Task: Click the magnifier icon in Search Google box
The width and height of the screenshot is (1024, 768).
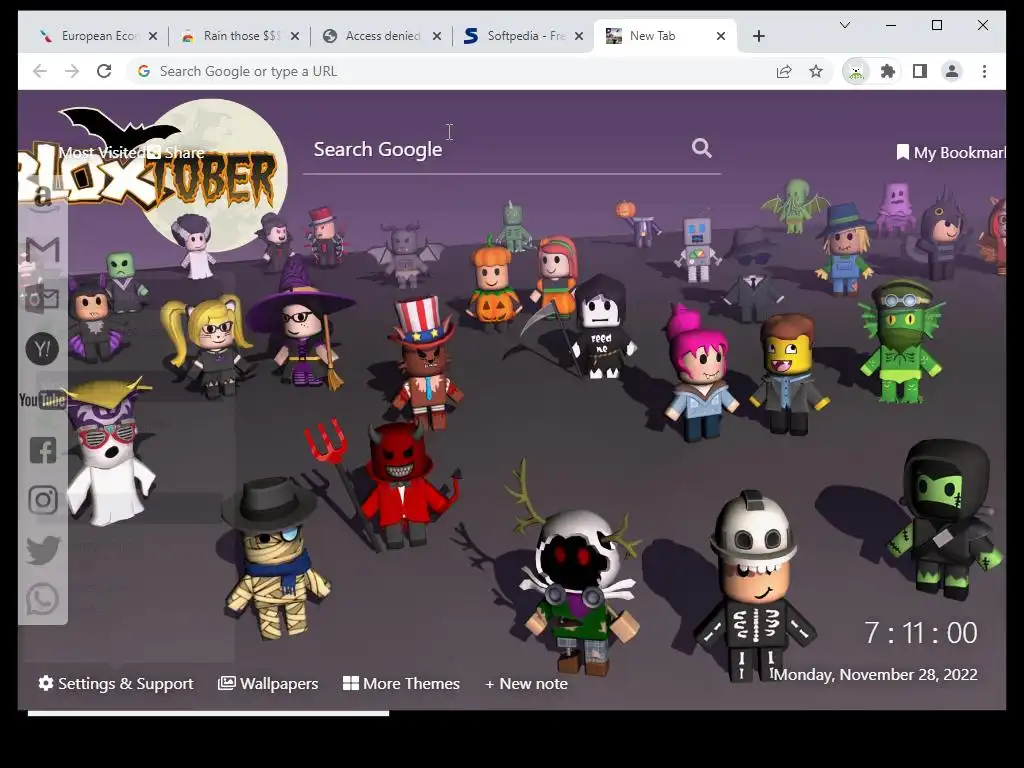Action: pyautogui.click(x=701, y=148)
